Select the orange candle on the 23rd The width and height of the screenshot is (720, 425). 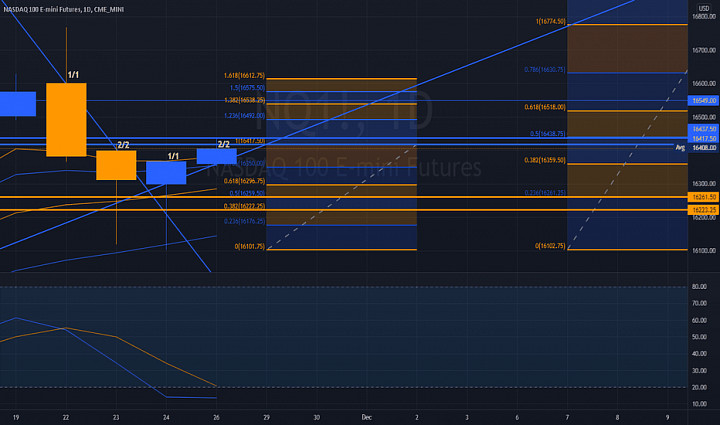pyautogui.click(x=116, y=165)
